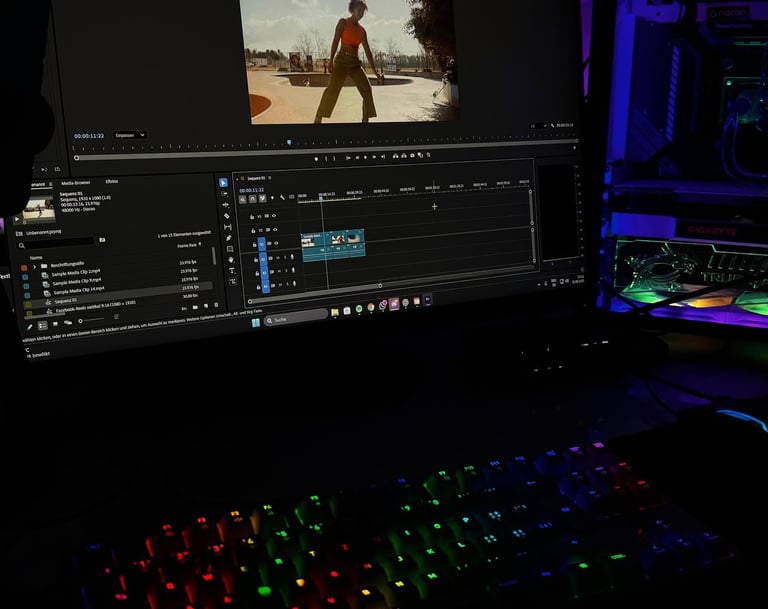Pick the Ripple Edit tool

[225, 205]
